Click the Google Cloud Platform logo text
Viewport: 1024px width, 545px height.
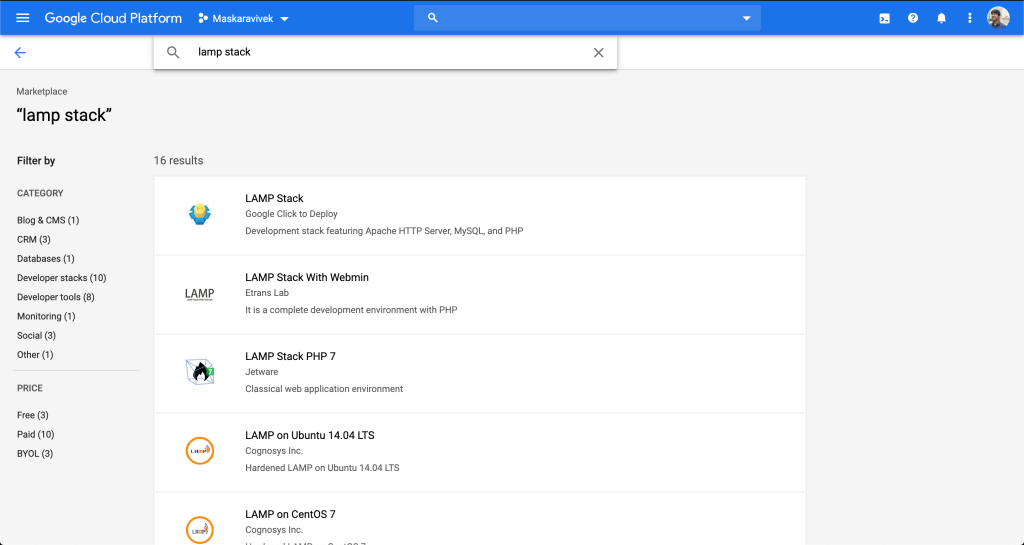pos(113,18)
